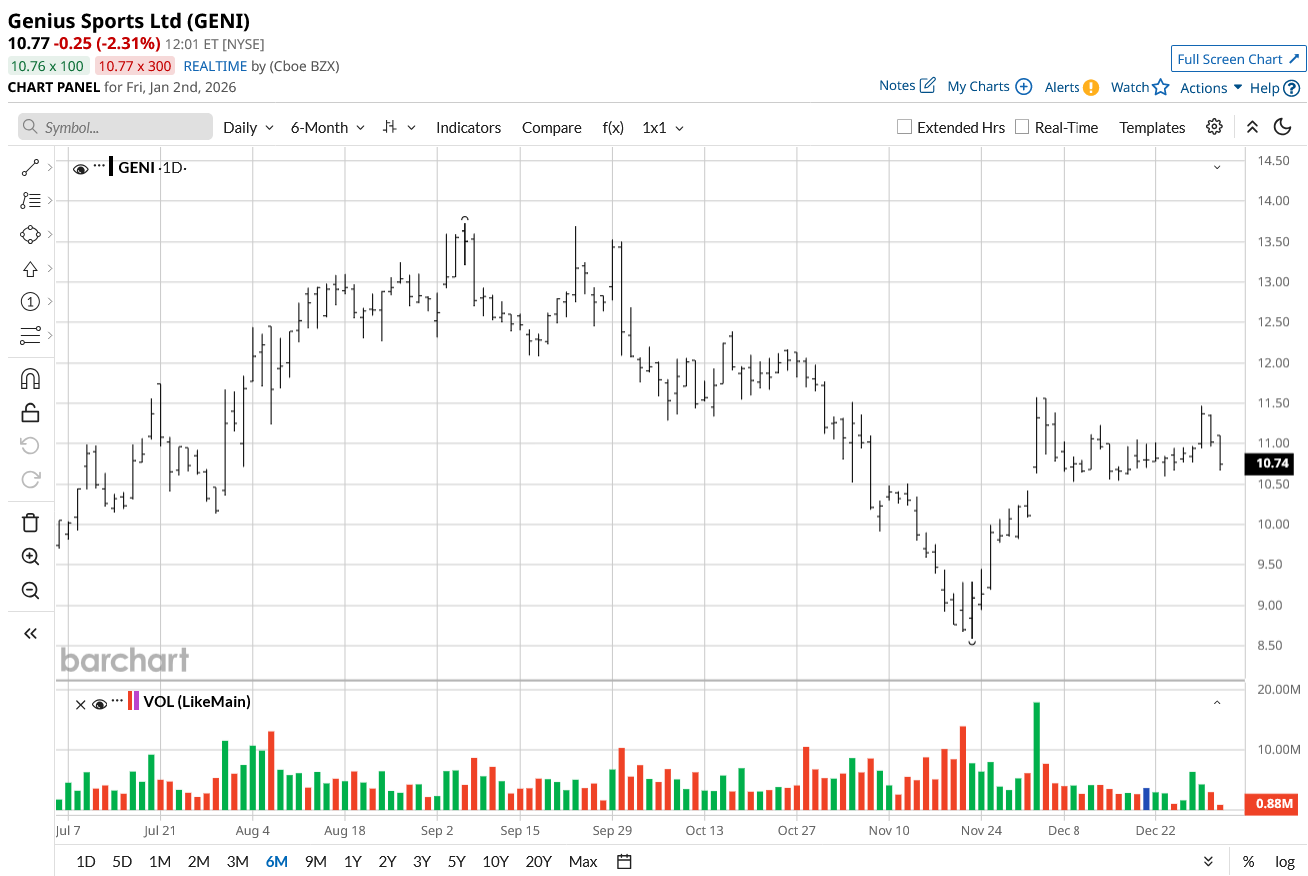The width and height of the screenshot is (1308, 876).
Task: Switch to the 3M time range
Action: click(237, 862)
